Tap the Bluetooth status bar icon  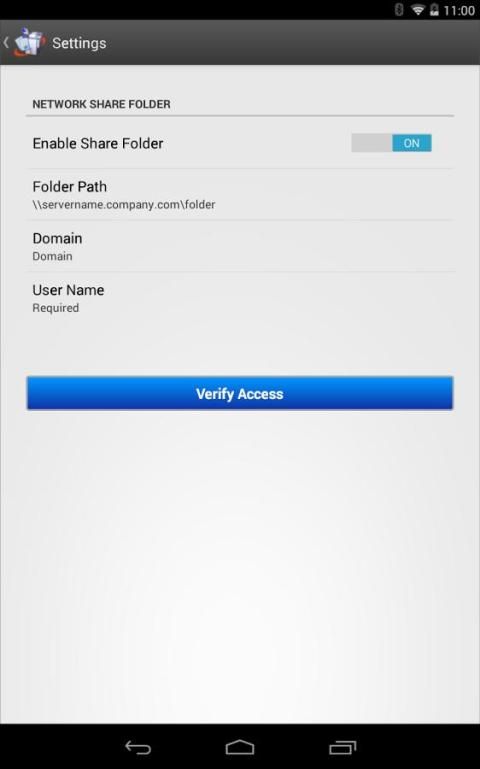point(399,9)
